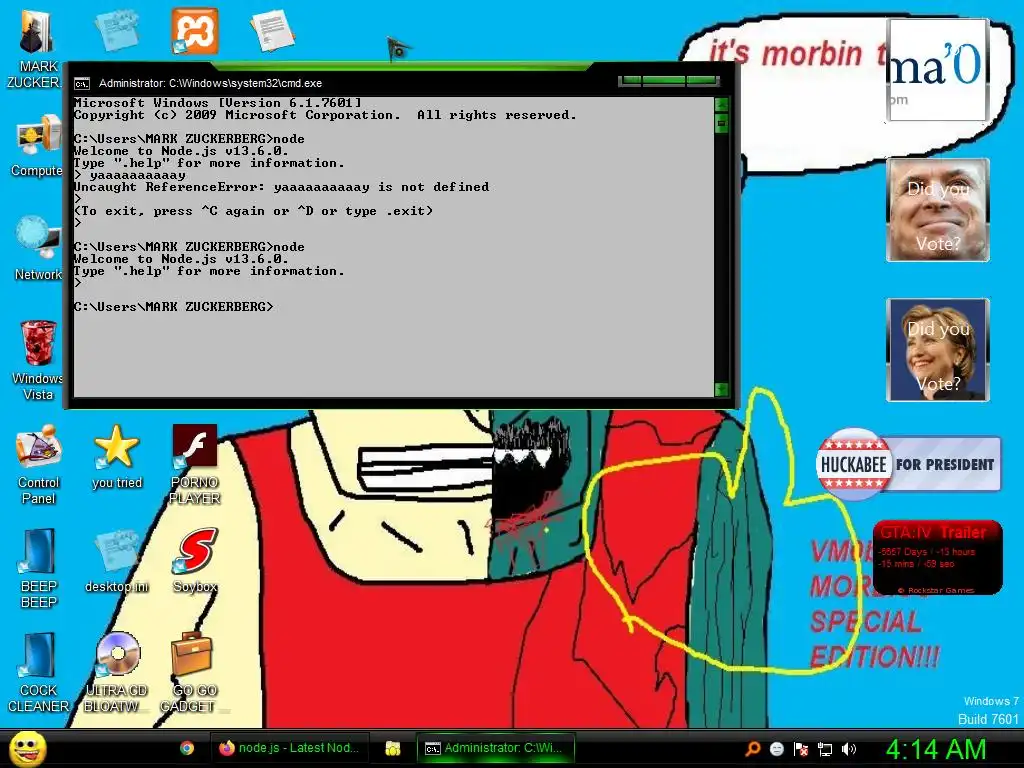The image size is (1024, 768).
Task: Click the smiley face Start button
Action: click(x=27, y=748)
